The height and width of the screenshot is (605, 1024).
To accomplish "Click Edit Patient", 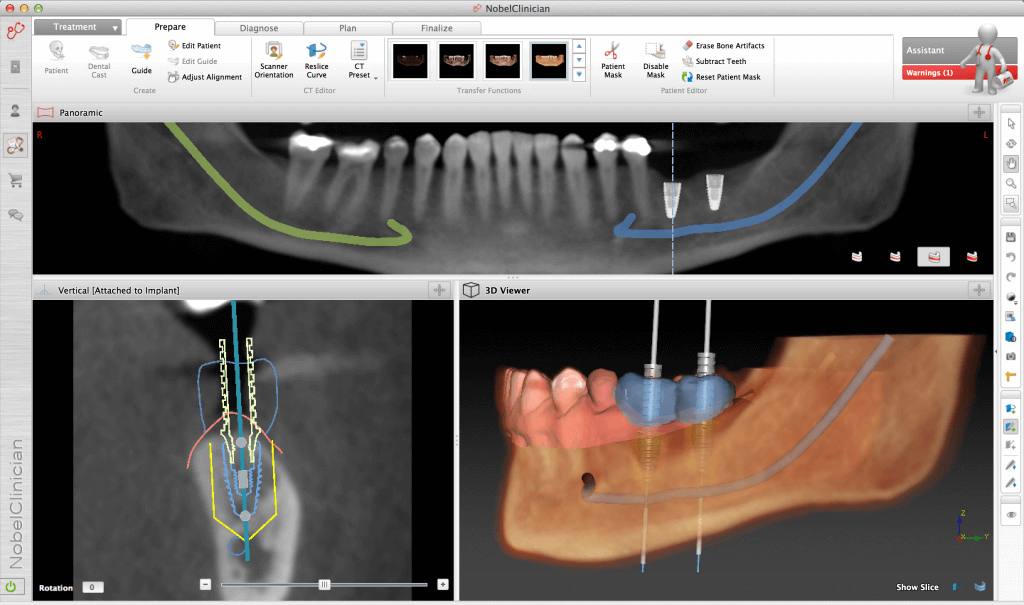I will (195, 46).
